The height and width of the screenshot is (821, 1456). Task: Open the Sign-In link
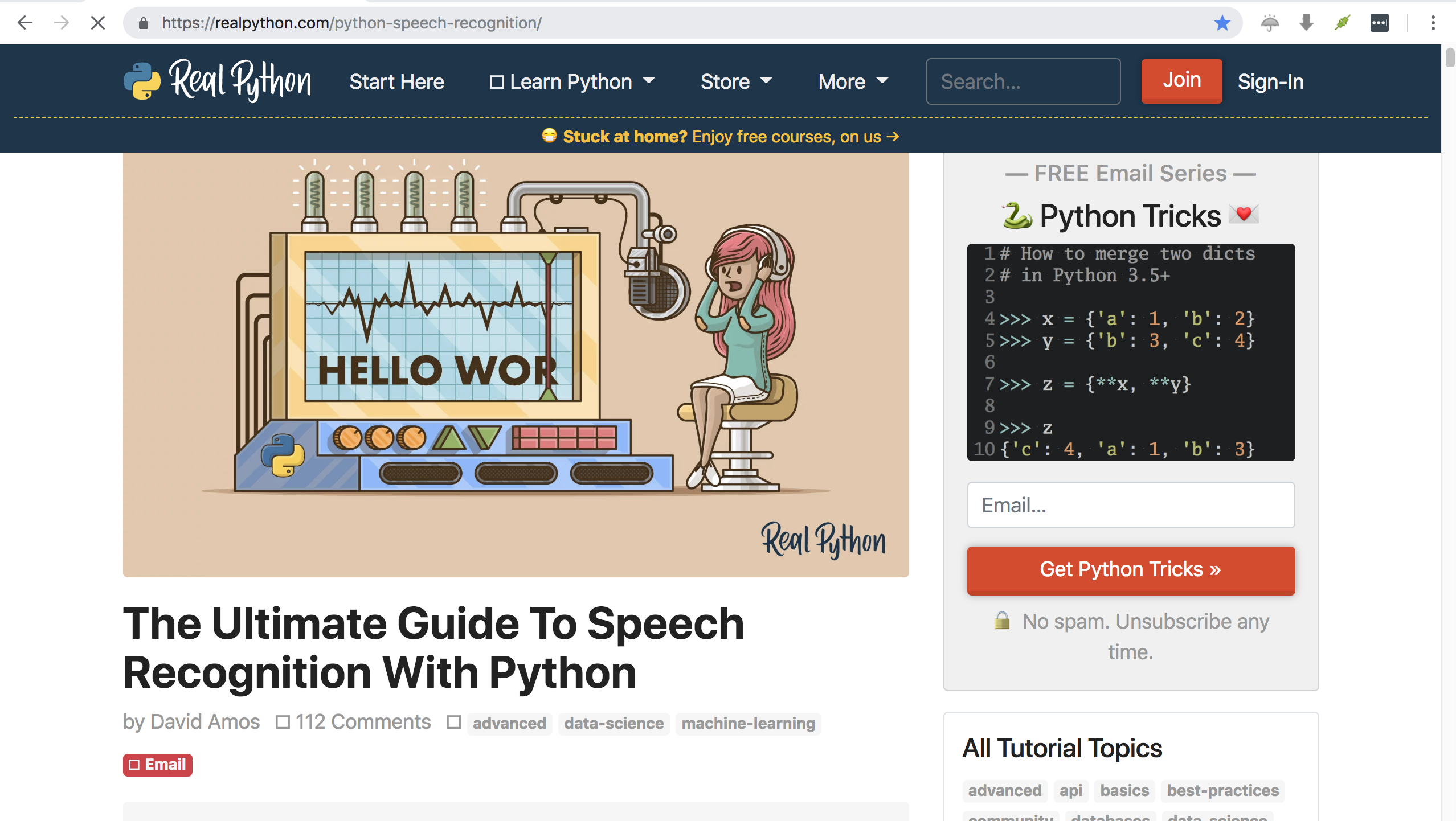click(x=1270, y=82)
